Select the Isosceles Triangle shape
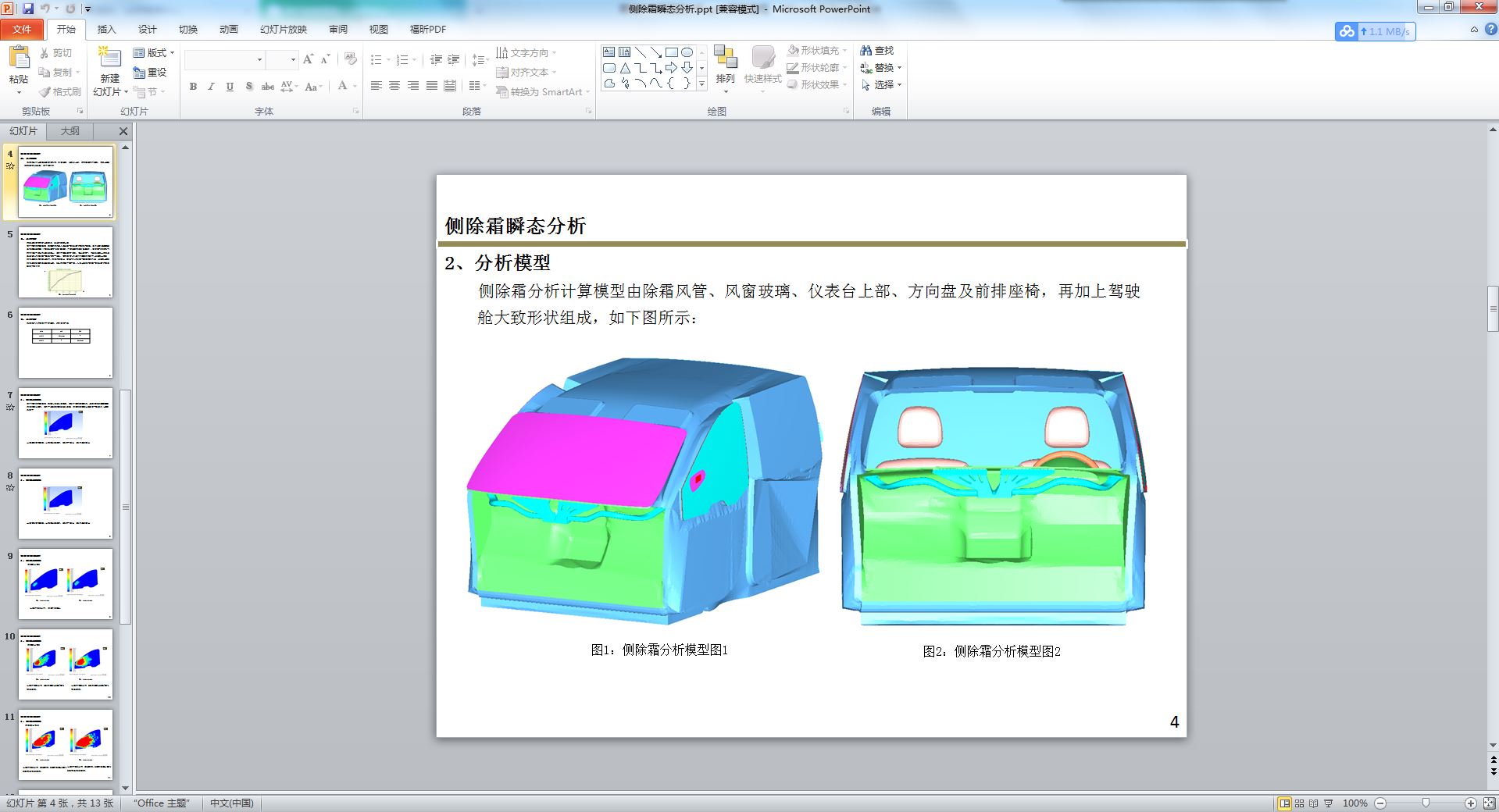 624,68
